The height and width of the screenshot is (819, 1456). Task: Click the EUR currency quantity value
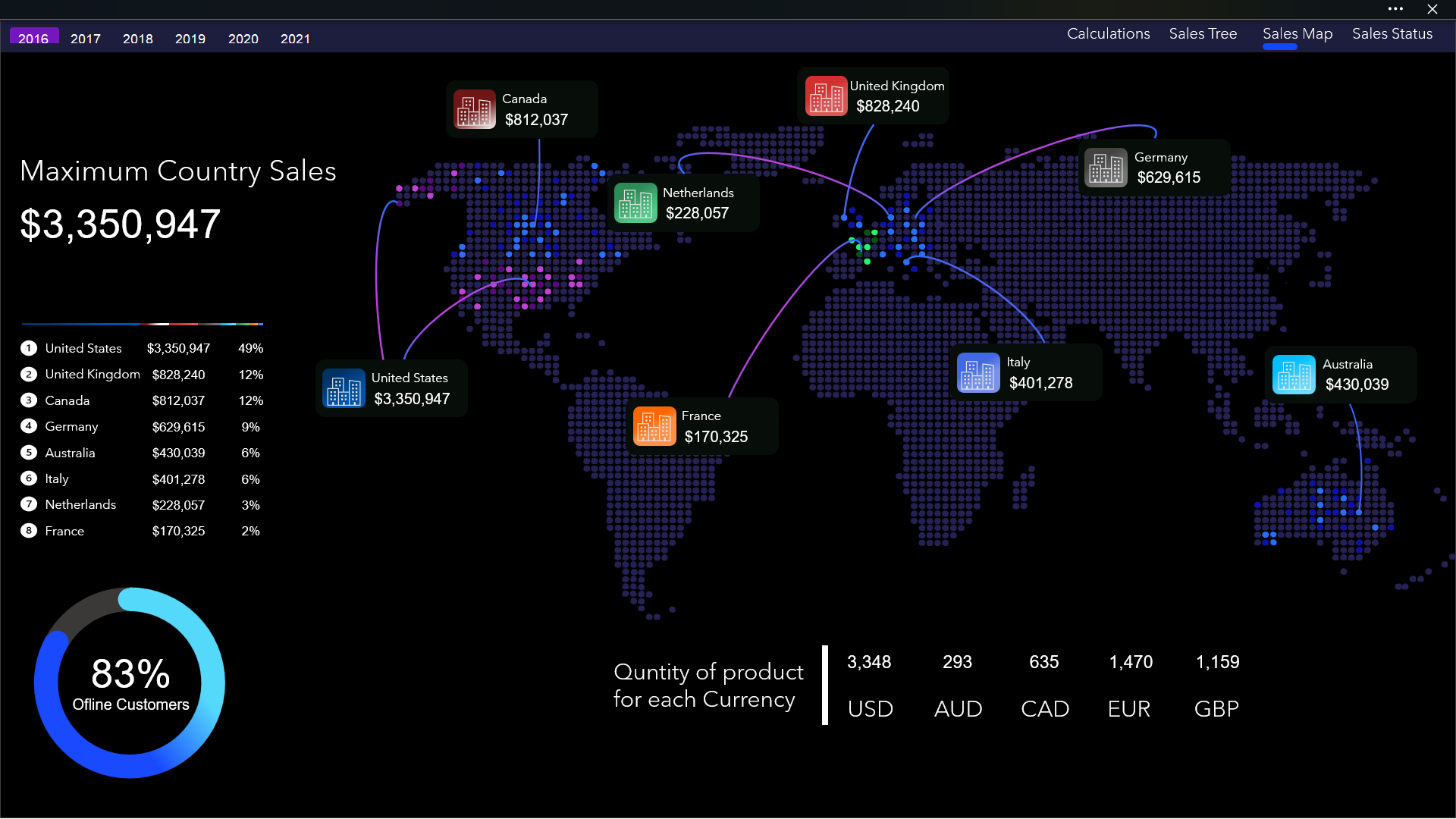(1131, 662)
